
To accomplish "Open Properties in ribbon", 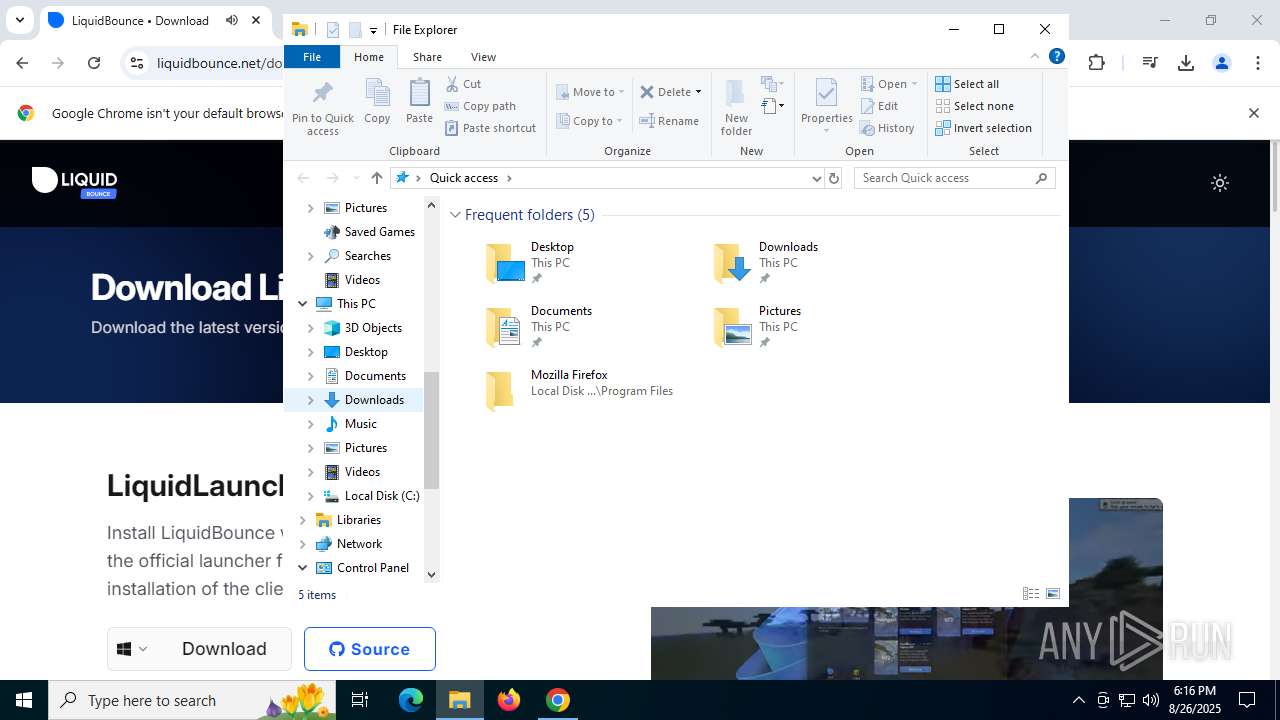I will coord(826,107).
